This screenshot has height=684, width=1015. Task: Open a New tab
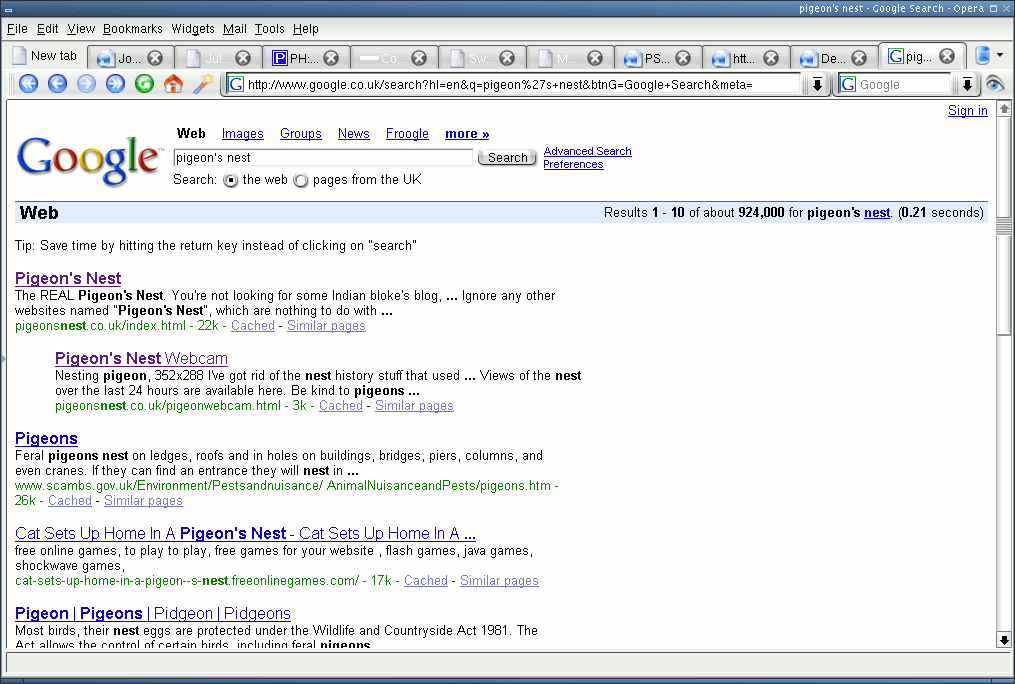pos(44,56)
